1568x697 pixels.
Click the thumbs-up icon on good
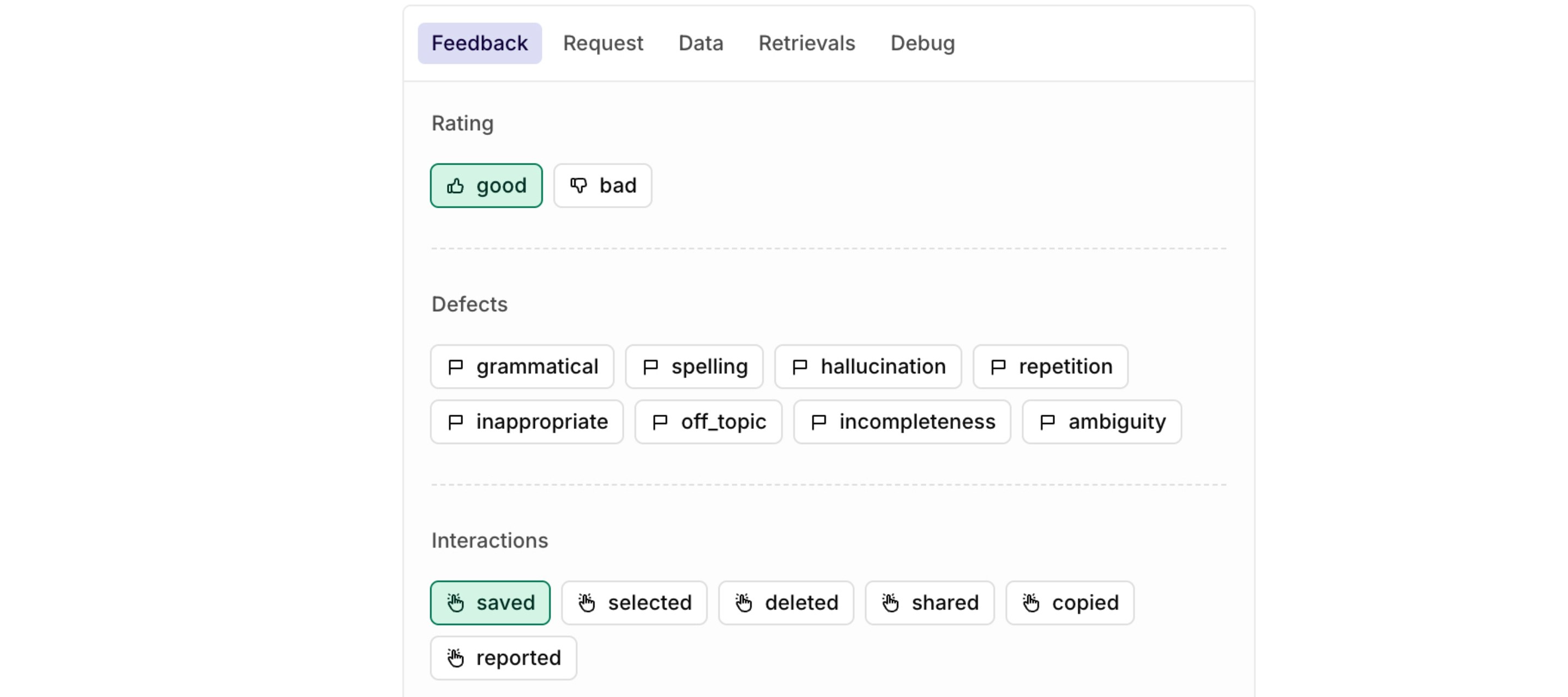455,186
